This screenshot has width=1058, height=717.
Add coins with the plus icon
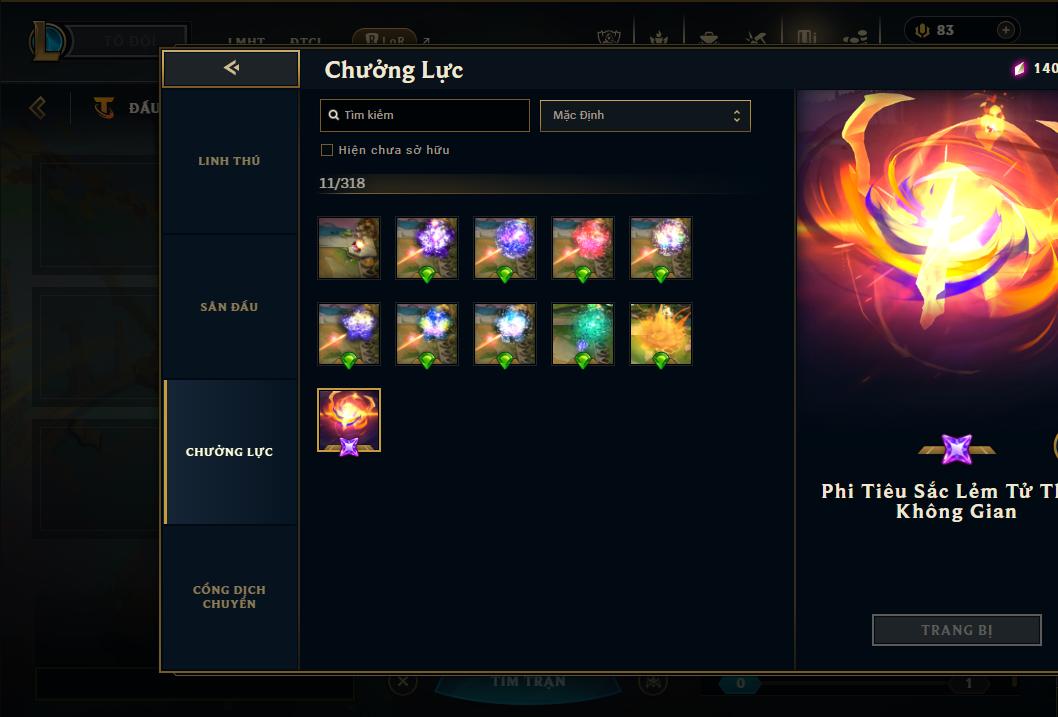[1005, 30]
